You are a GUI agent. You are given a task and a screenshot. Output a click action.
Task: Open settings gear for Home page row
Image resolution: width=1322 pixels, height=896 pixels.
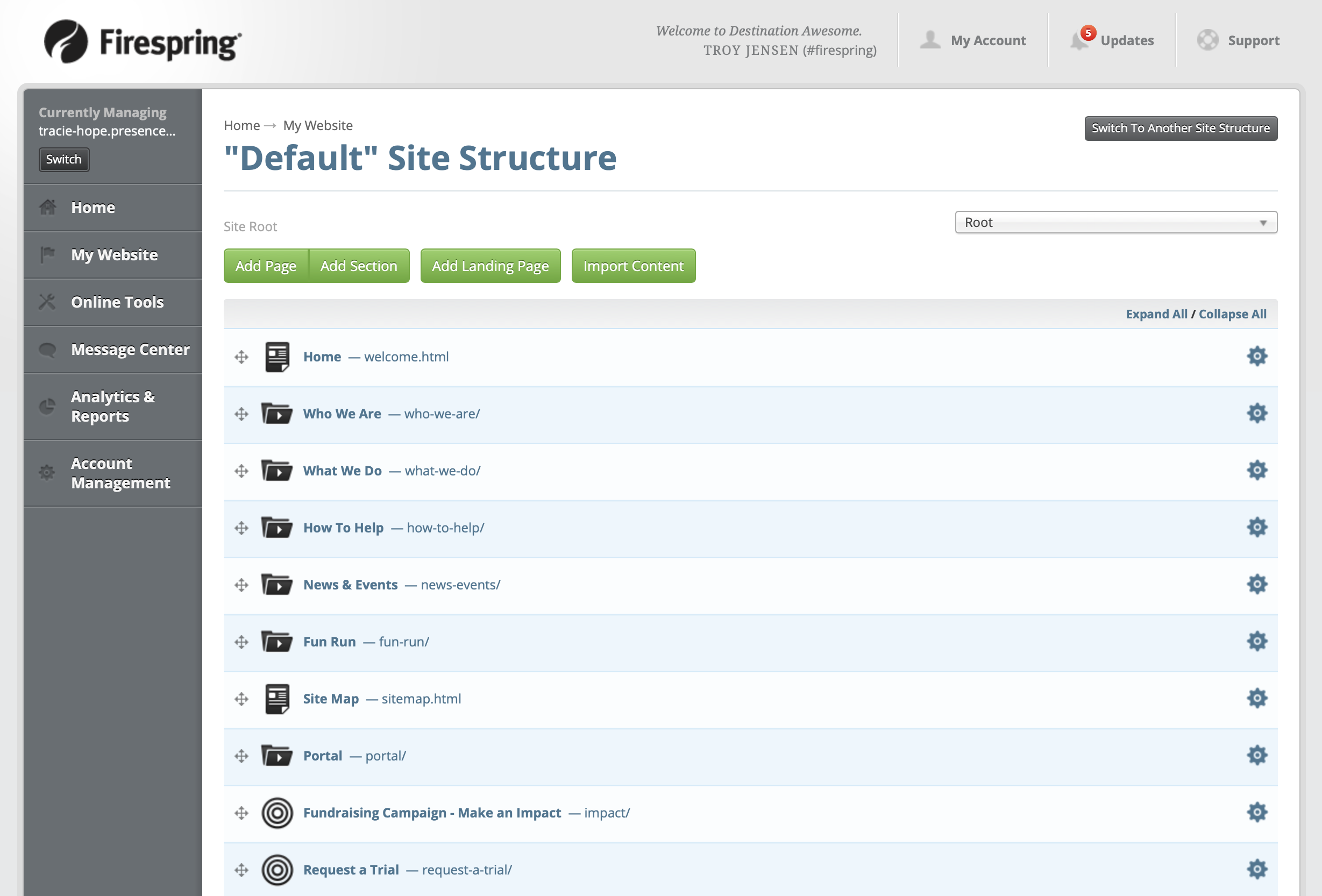click(1256, 356)
